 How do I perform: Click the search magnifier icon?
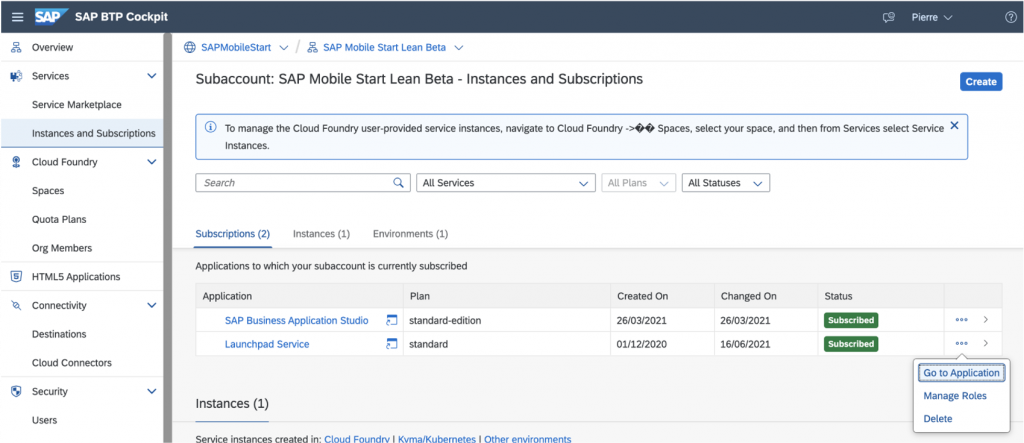point(398,183)
